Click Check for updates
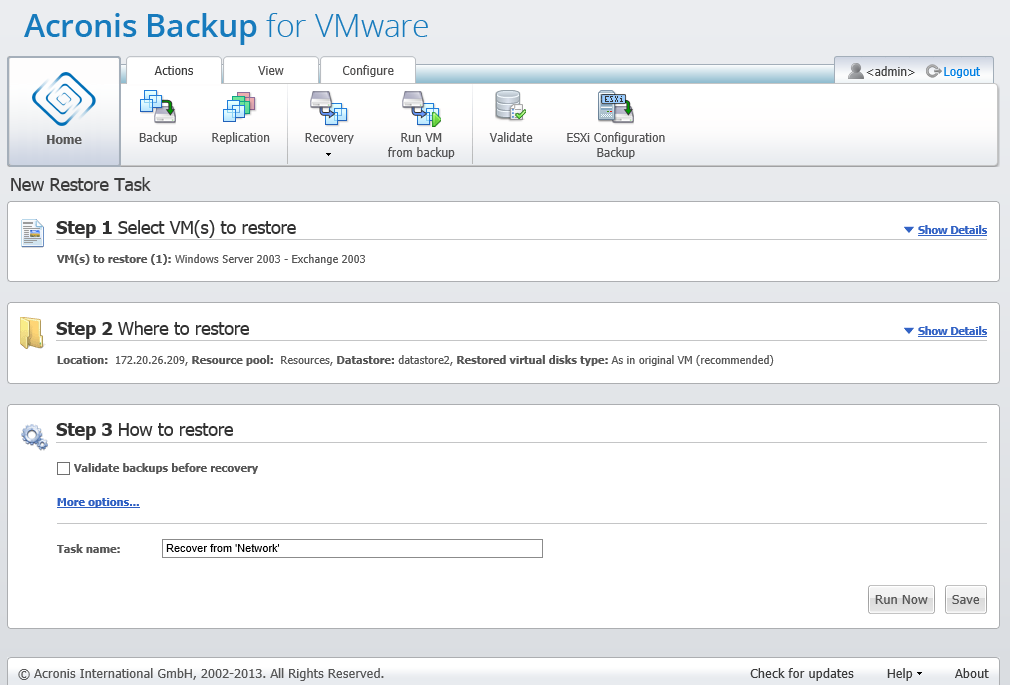Viewport: 1010px width, 685px height. [x=802, y=673]
